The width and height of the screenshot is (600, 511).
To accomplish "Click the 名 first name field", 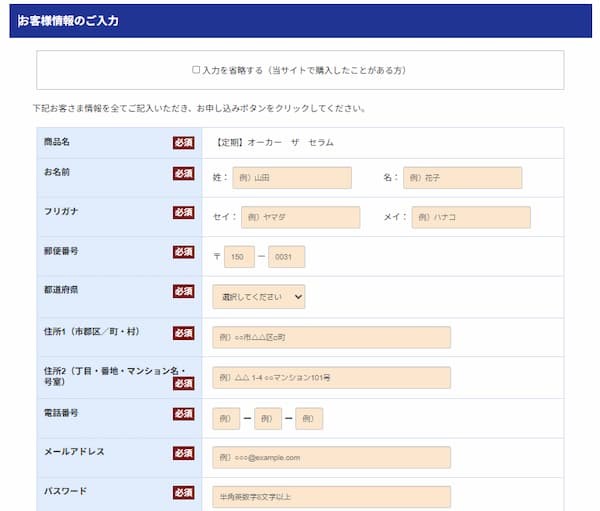I will [x=462, y=178].
